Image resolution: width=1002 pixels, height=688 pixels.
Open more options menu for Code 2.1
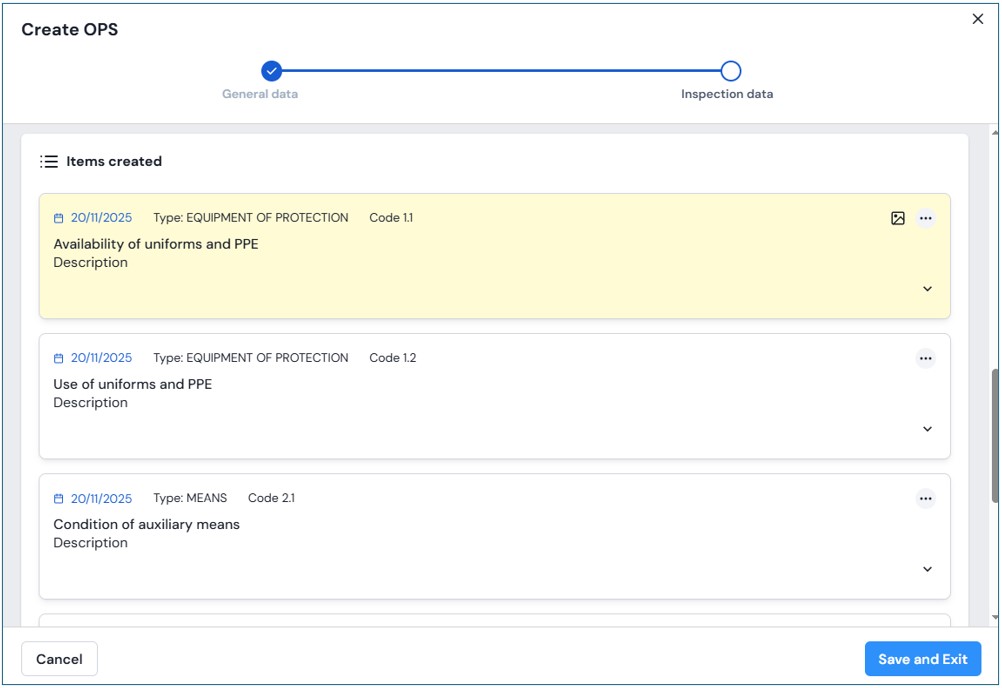925,498
